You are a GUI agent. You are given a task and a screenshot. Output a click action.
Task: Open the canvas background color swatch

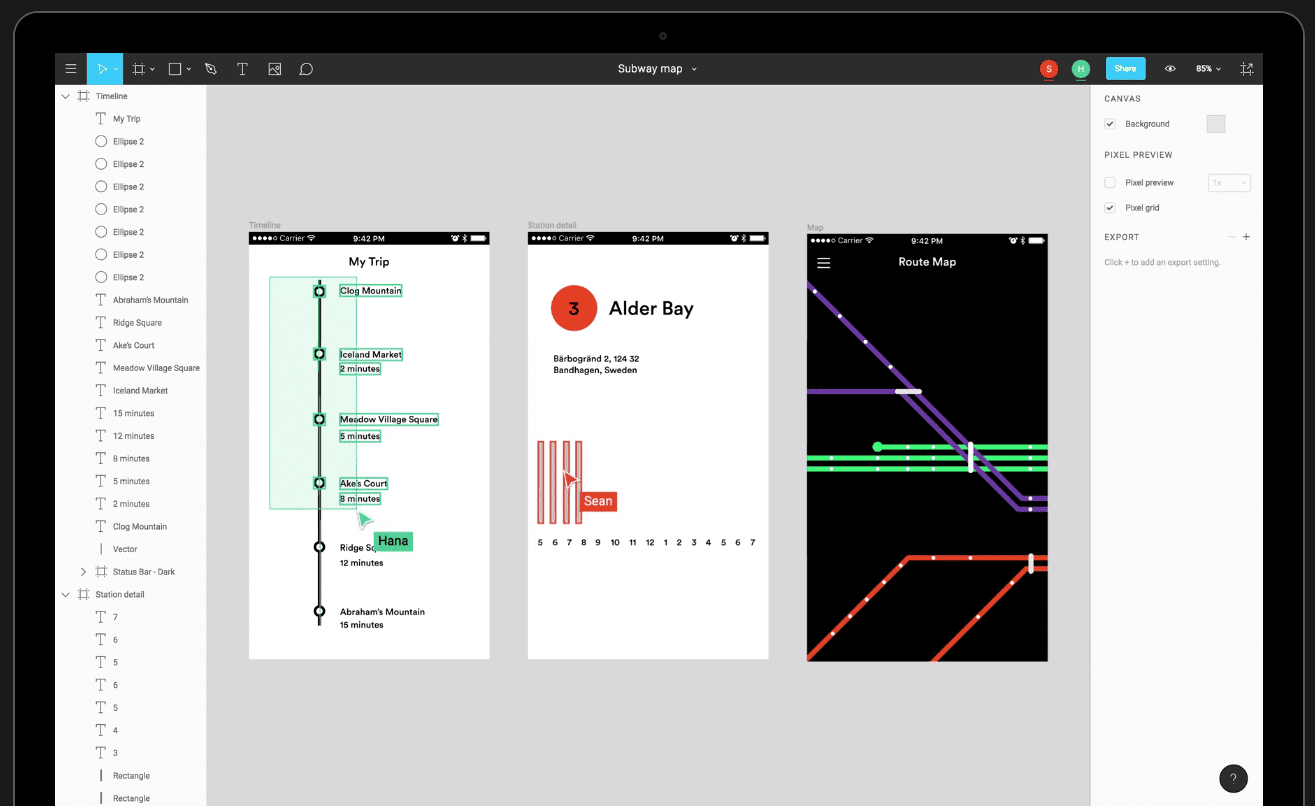point(1215,124)
